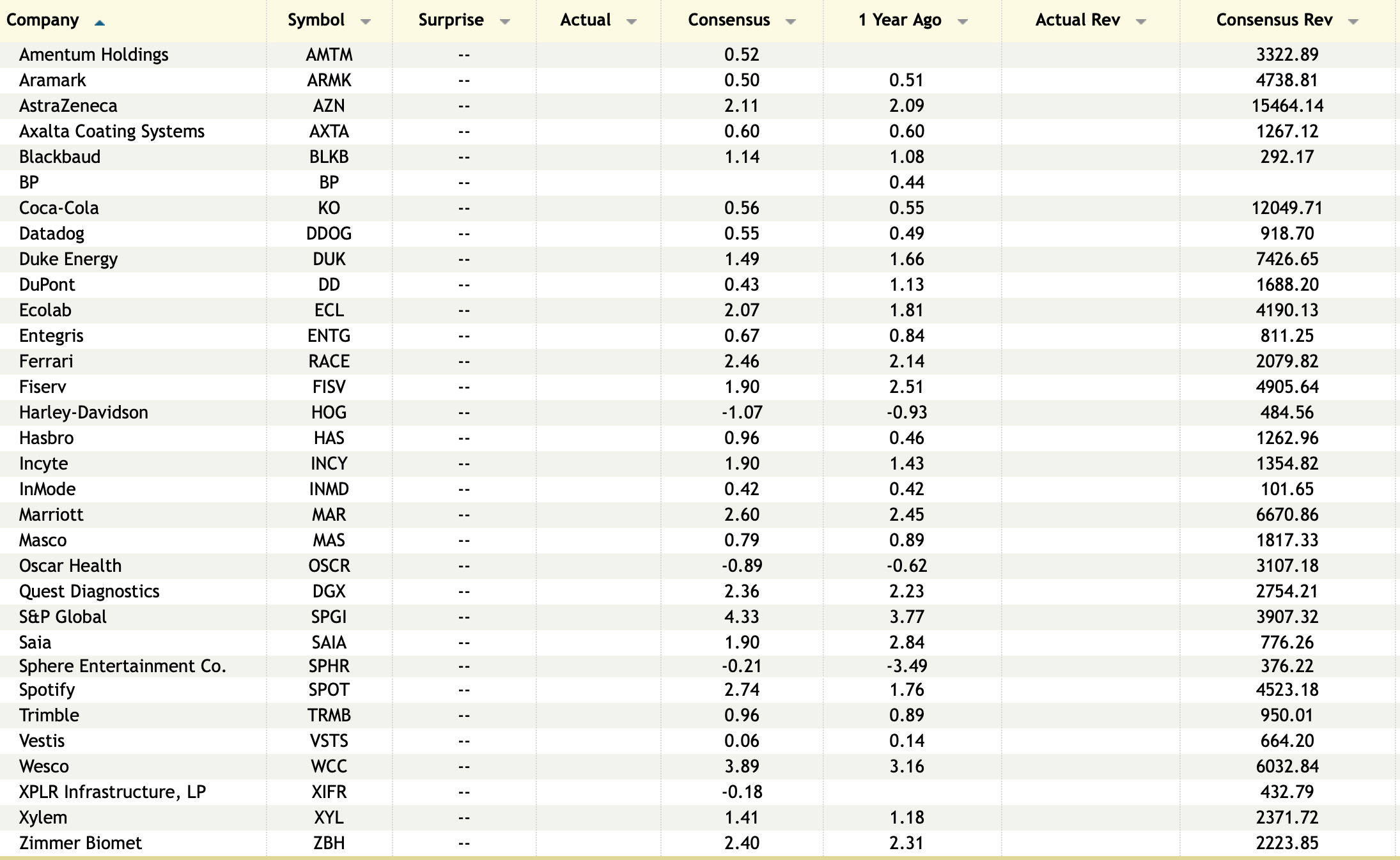Sort by Surprise using its arrow
The width and height of the screenshot is (1400, 860).
coord(505,22)
